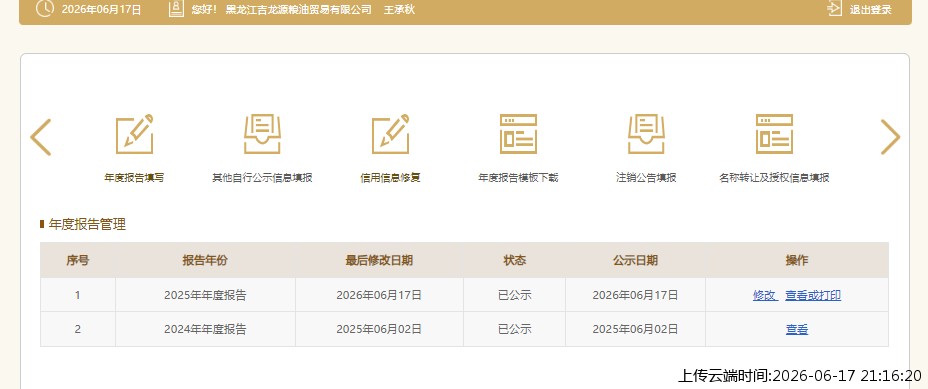Click 查看 for the 2024 annual report
The image size is (928, 389).
(797, 329)
